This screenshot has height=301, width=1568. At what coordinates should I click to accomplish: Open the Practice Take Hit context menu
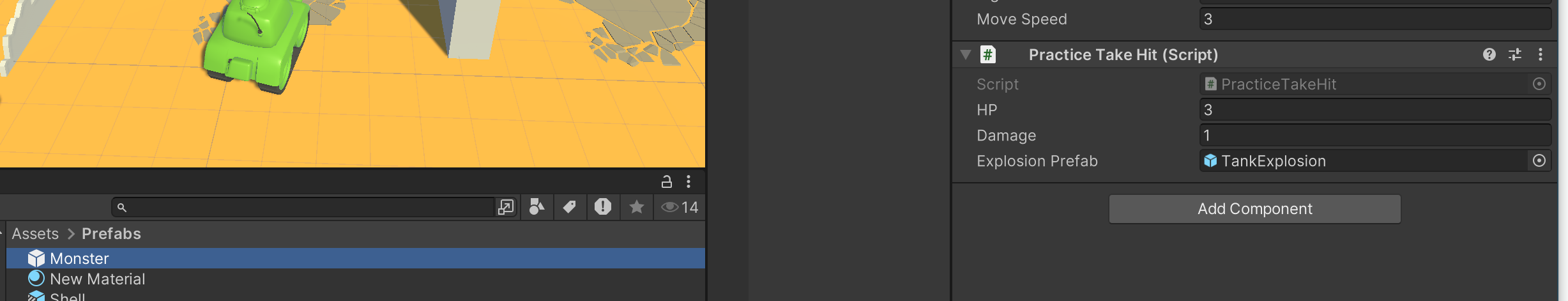click(1541, 55)
